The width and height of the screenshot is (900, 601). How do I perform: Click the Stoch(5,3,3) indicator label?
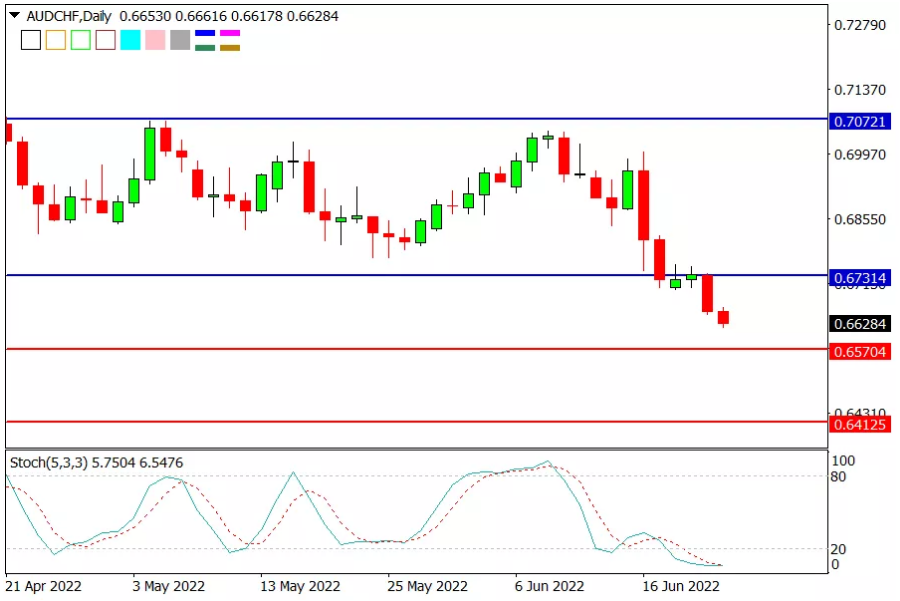tap(49, 463)
